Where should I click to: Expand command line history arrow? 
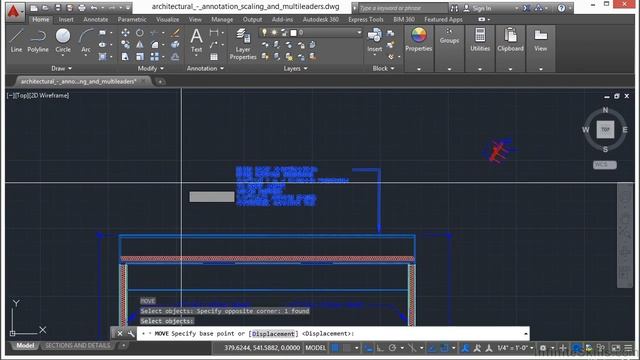[525, 333]
